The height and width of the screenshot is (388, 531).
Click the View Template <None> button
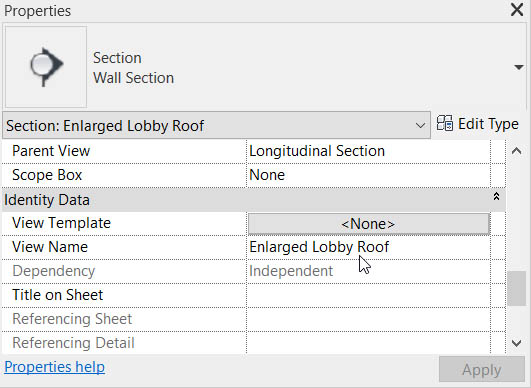368,224
